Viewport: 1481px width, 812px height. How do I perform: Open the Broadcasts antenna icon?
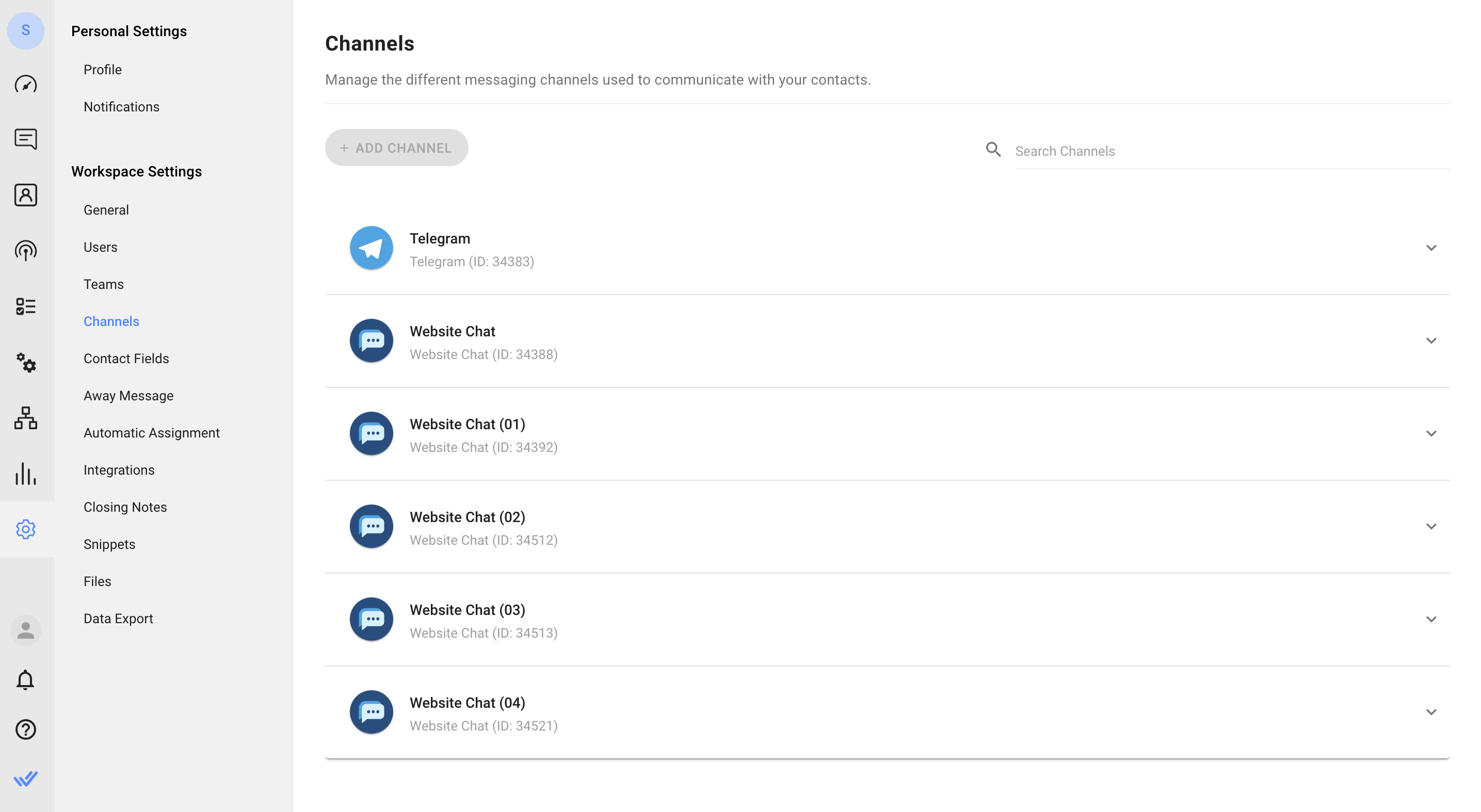pos(26,251)
